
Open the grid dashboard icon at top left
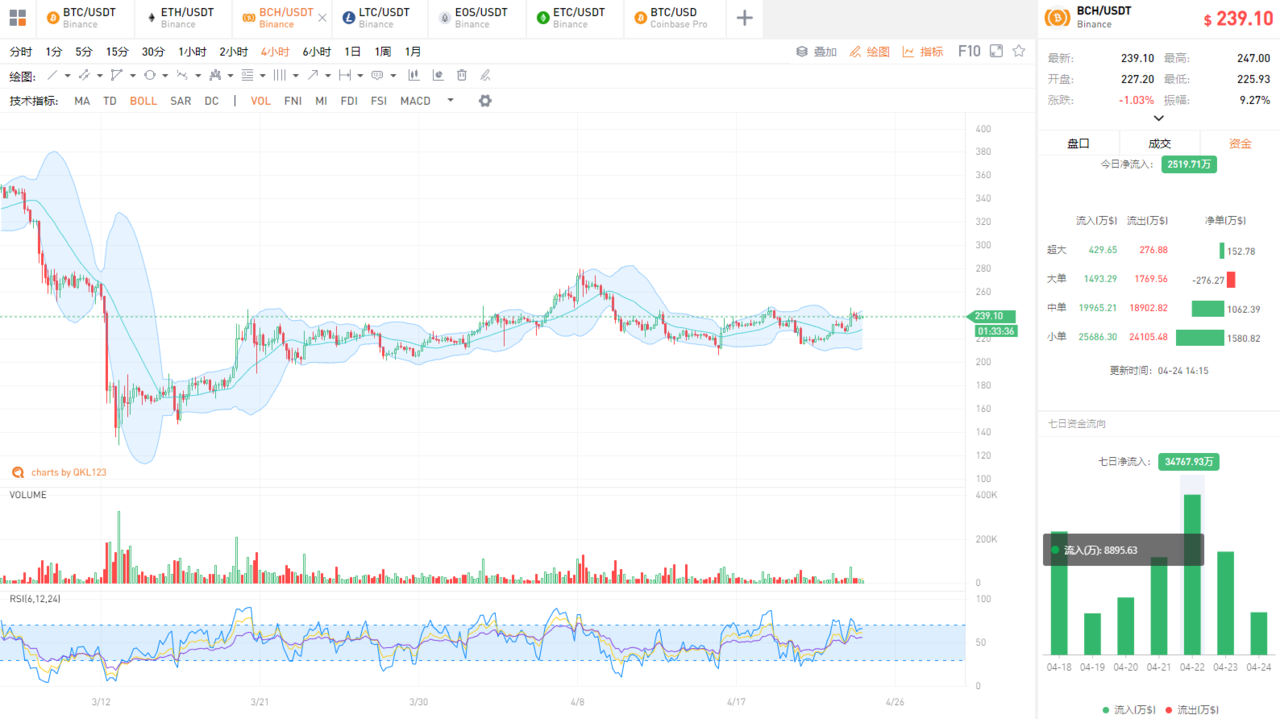tap(17, 18)
